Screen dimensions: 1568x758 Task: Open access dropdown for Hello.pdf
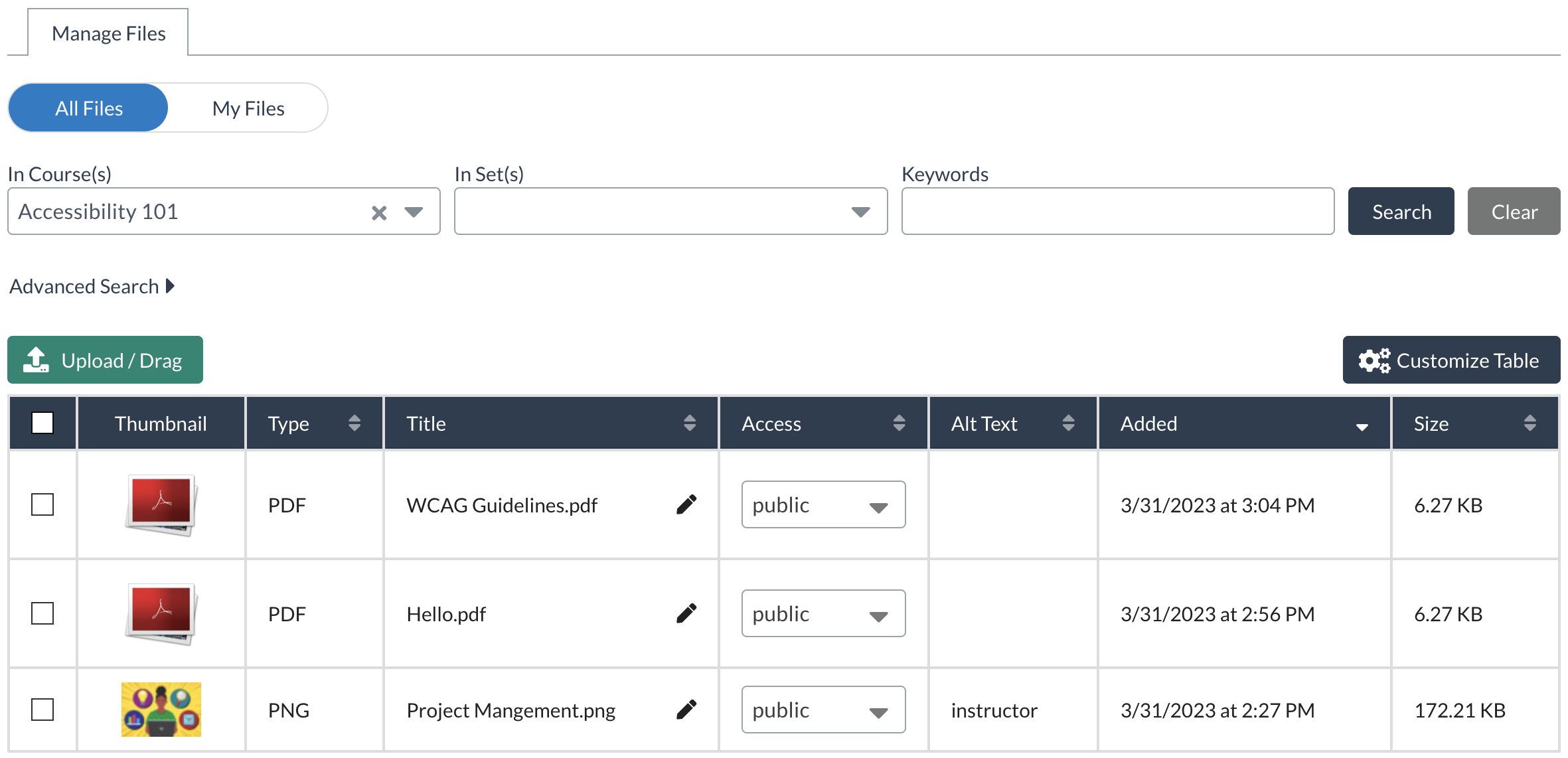pyautogui.click(x=823, y=614)
